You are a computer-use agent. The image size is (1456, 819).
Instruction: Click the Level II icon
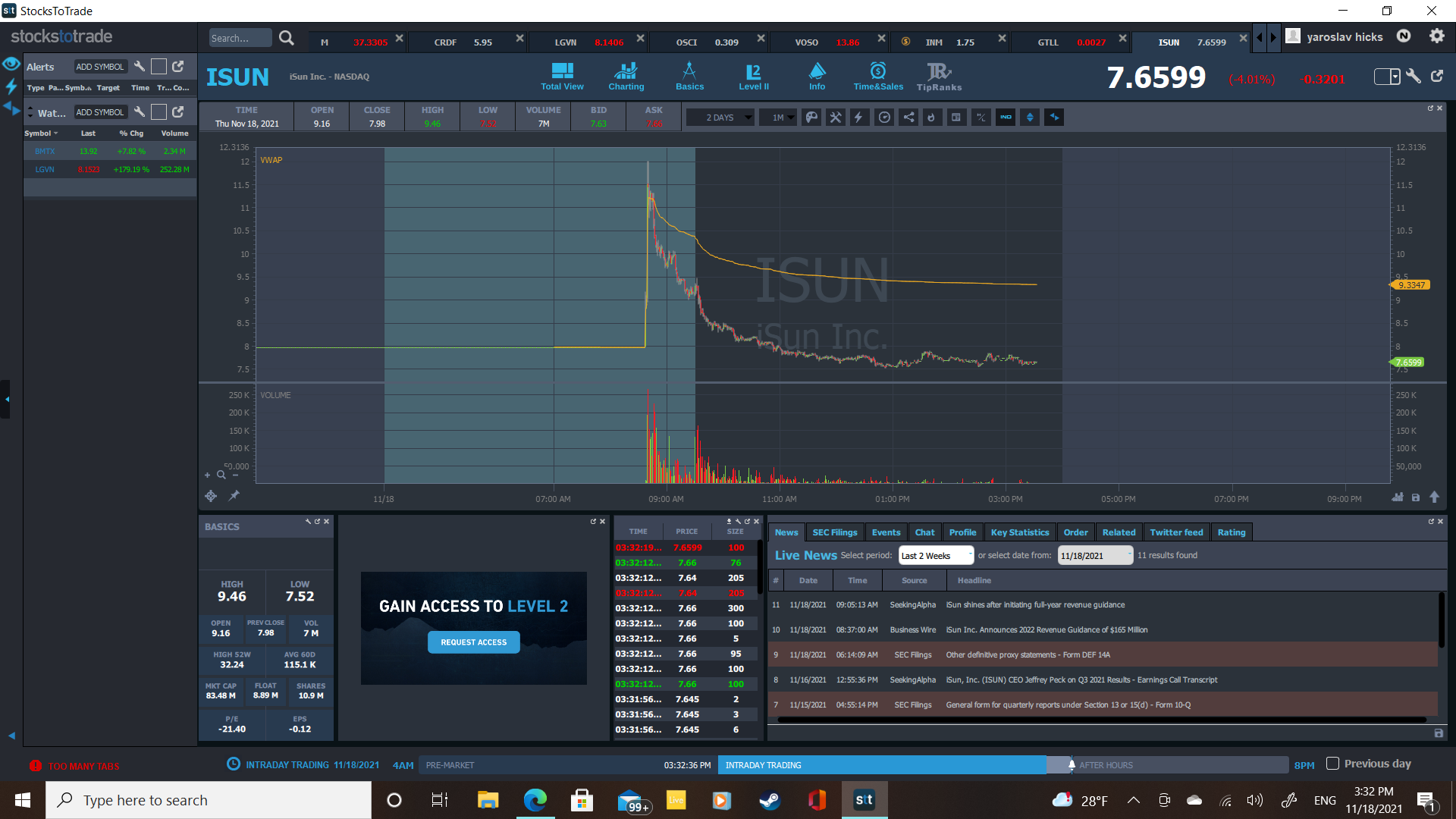pos(753,76)
